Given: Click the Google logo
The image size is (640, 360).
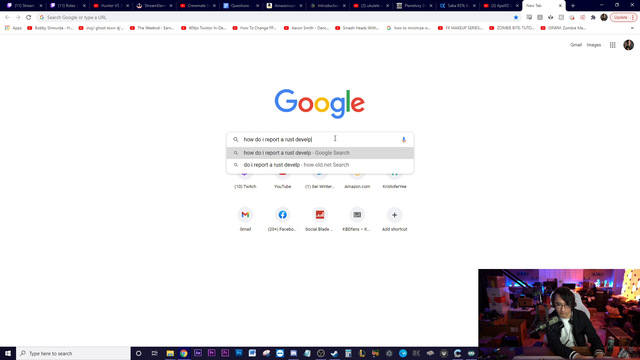Looking at the screenshot, I should coord(320,103).
